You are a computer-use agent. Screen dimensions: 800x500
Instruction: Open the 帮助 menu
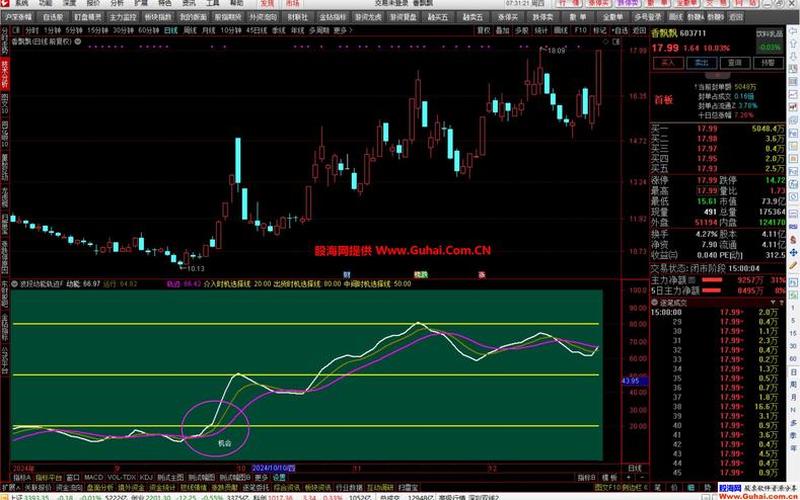[x=237, y=3]
